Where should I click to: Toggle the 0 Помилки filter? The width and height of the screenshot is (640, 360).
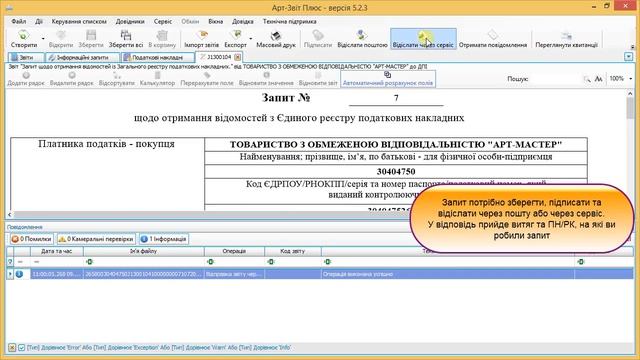pos(31,239)
